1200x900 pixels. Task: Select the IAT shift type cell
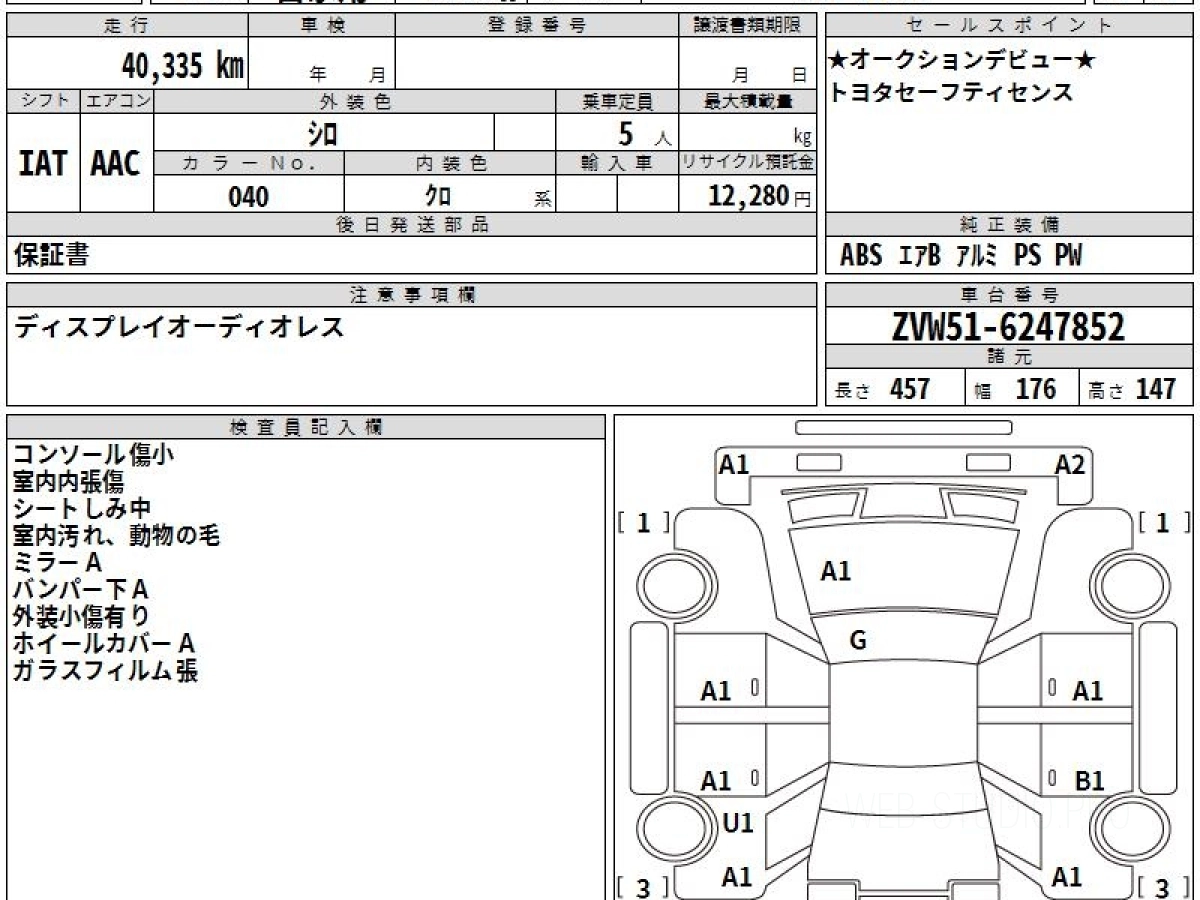tap(43, 163)
